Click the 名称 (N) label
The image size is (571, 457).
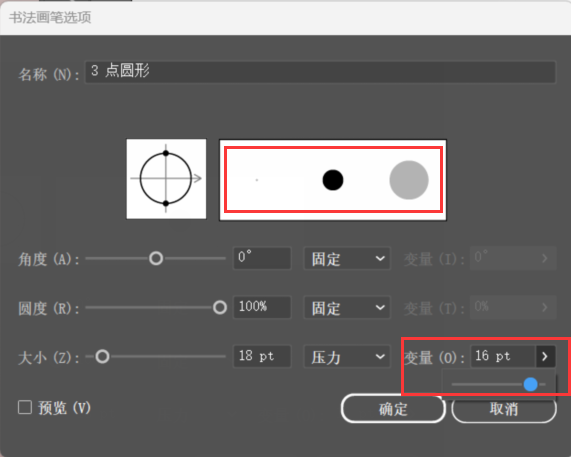coord(48,74)
